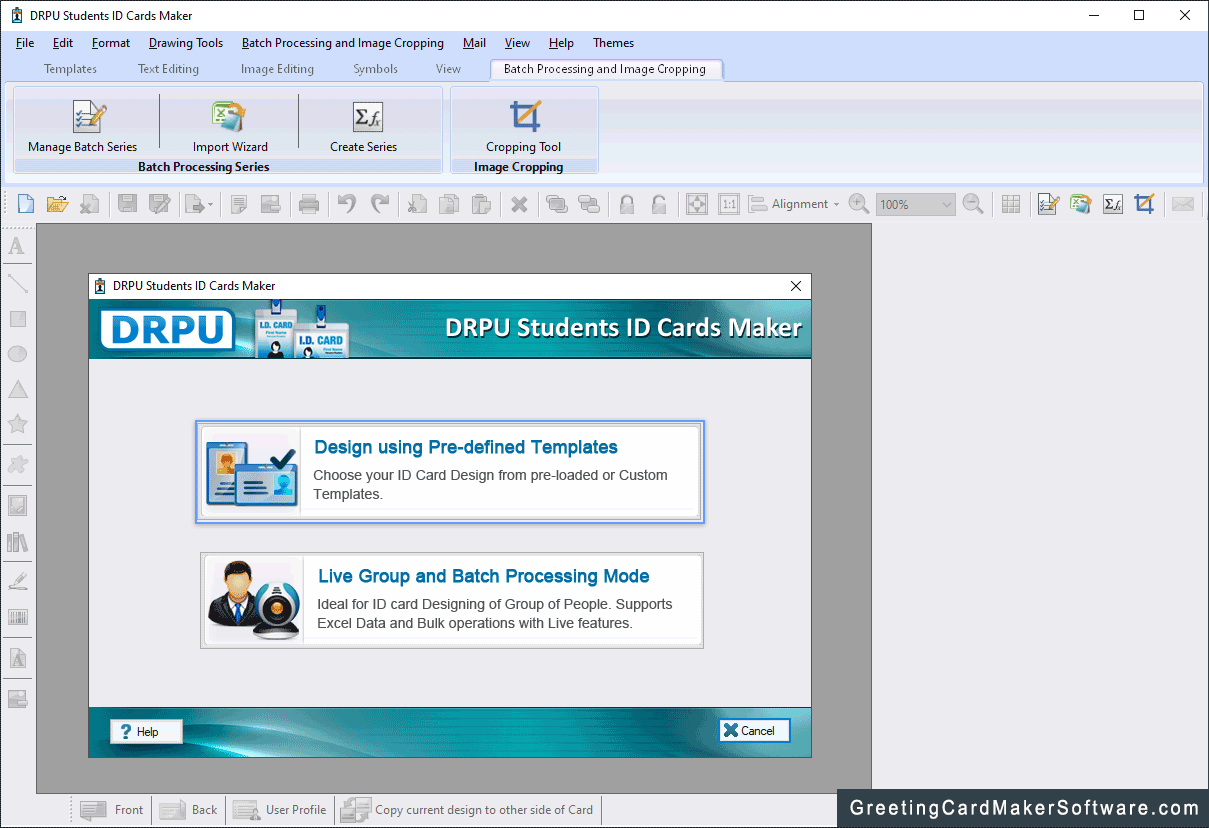Switch to the Front card side
The height and width of the screenshot is (828, 1209).
(x=112, y=810)
